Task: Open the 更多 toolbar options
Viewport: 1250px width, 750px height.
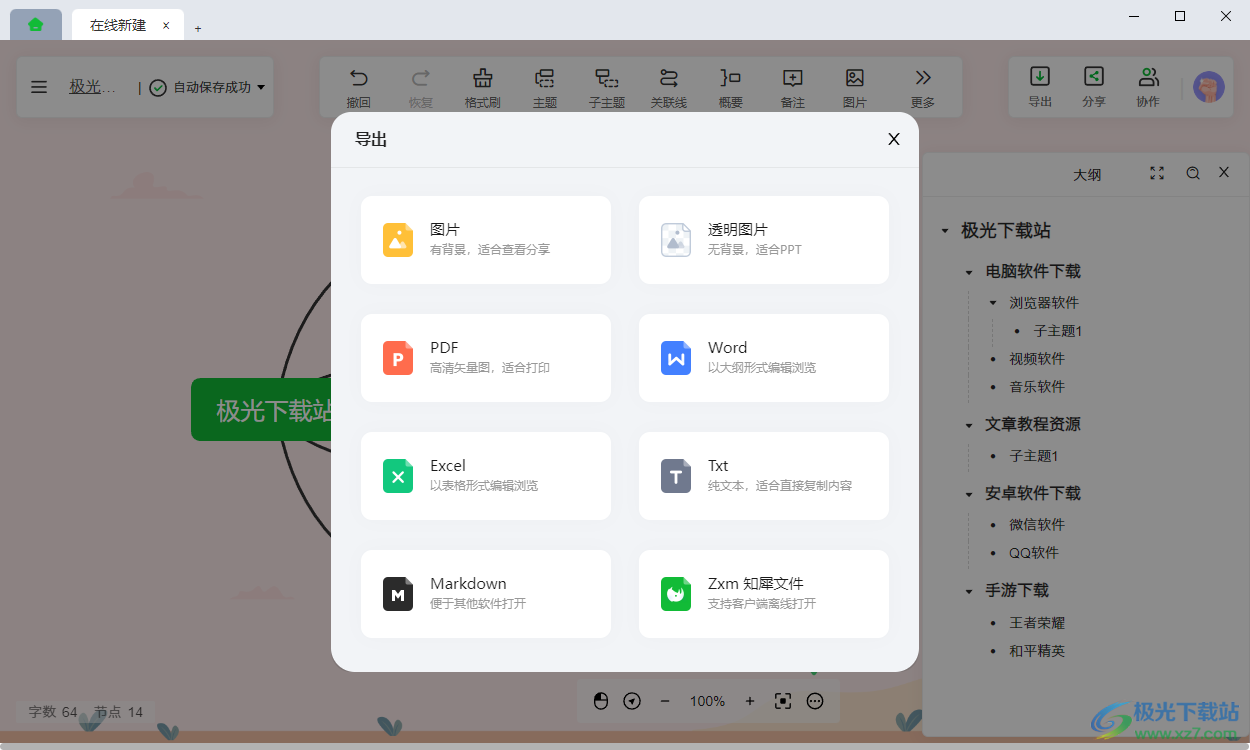Action: [923, 87]
